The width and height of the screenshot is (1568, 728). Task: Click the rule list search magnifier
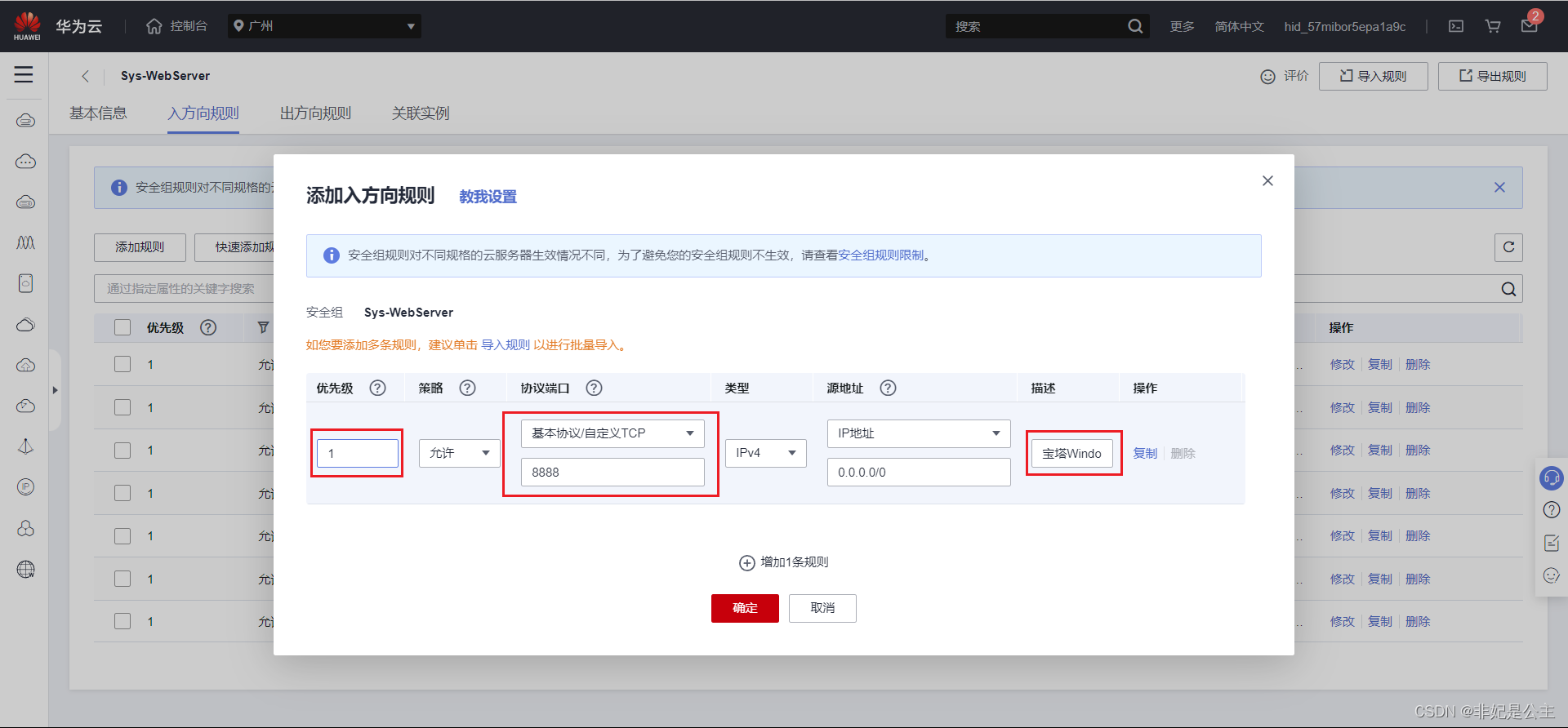[x=1508, y=289]
